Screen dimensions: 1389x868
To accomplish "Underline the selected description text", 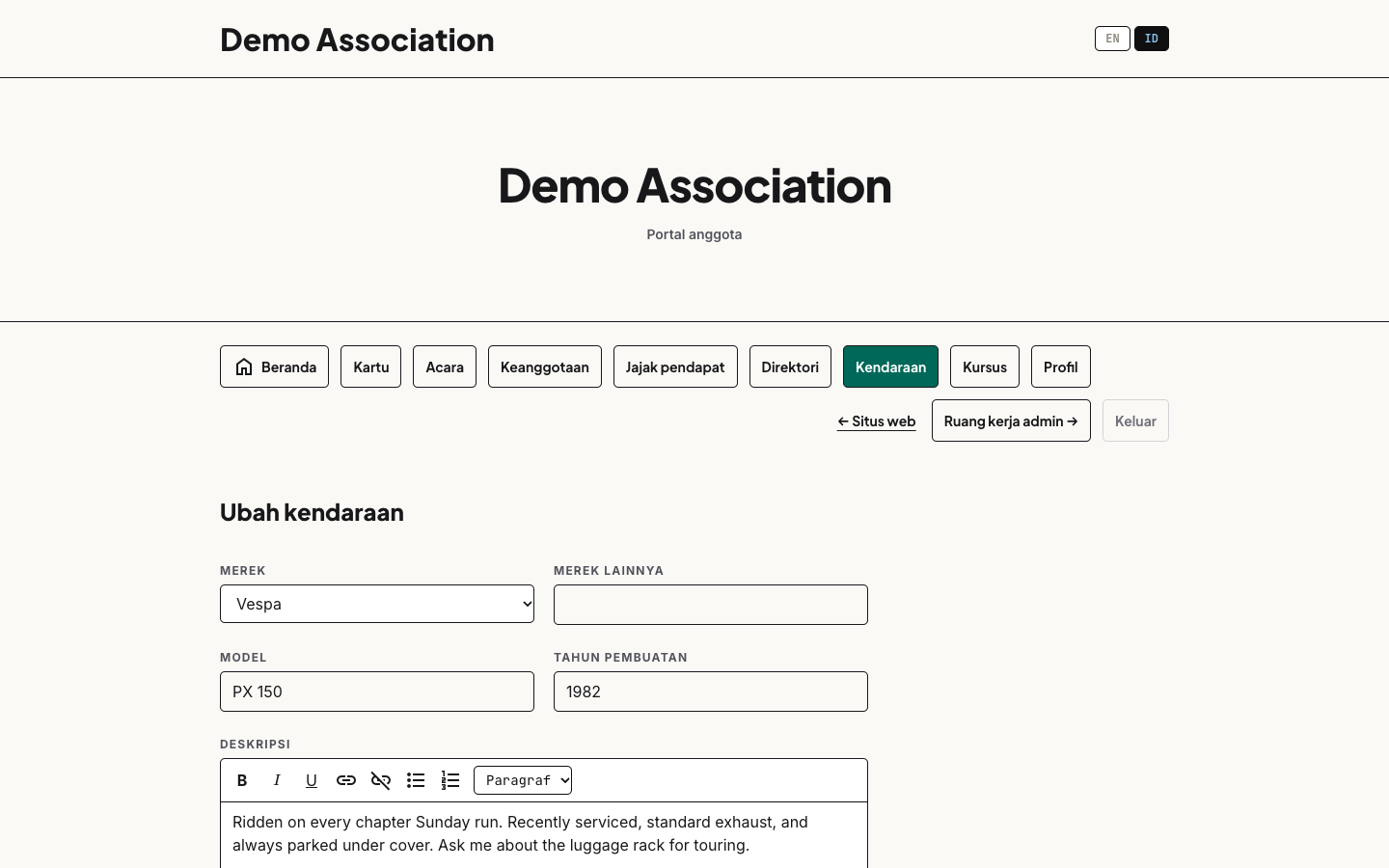I will [312, 780].
